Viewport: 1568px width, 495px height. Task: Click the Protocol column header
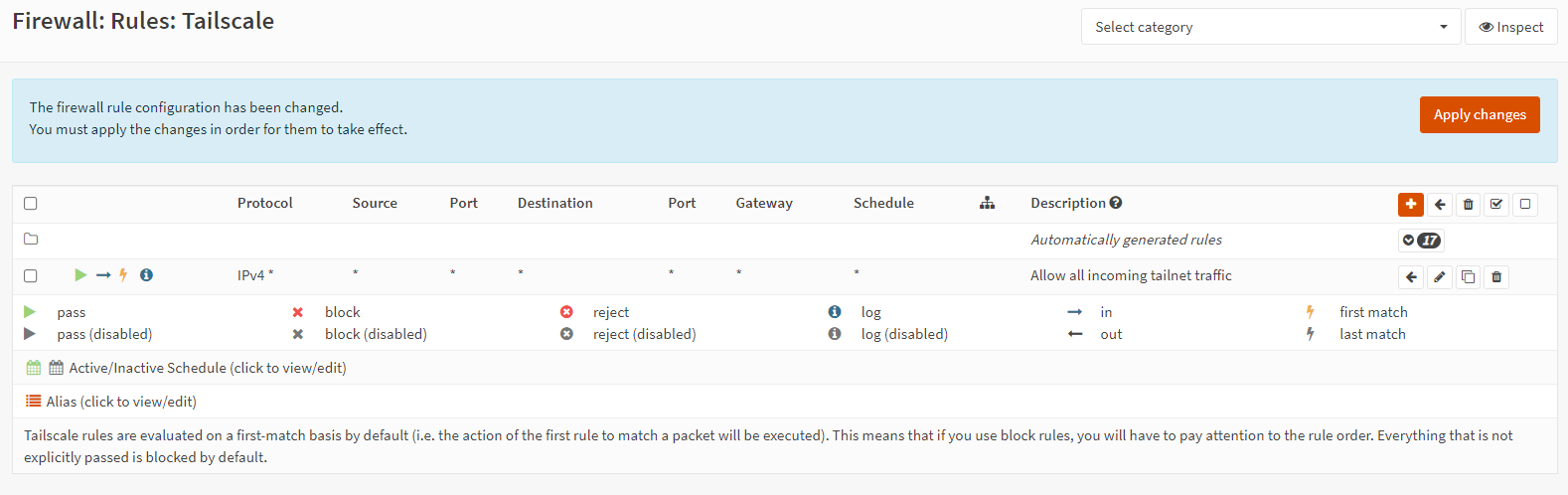pyautogui.click(x=265, y=203)
